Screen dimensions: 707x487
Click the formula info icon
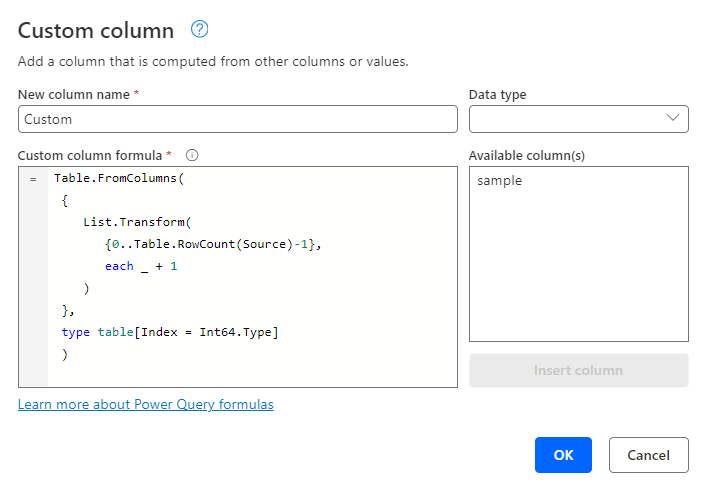point(192,155)
